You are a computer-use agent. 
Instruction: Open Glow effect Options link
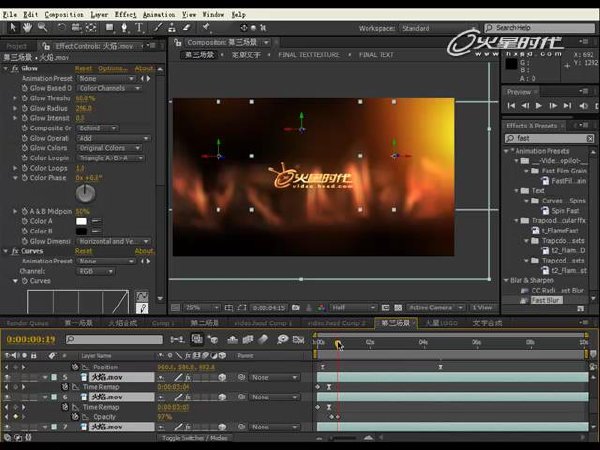[x=112, y=68]
